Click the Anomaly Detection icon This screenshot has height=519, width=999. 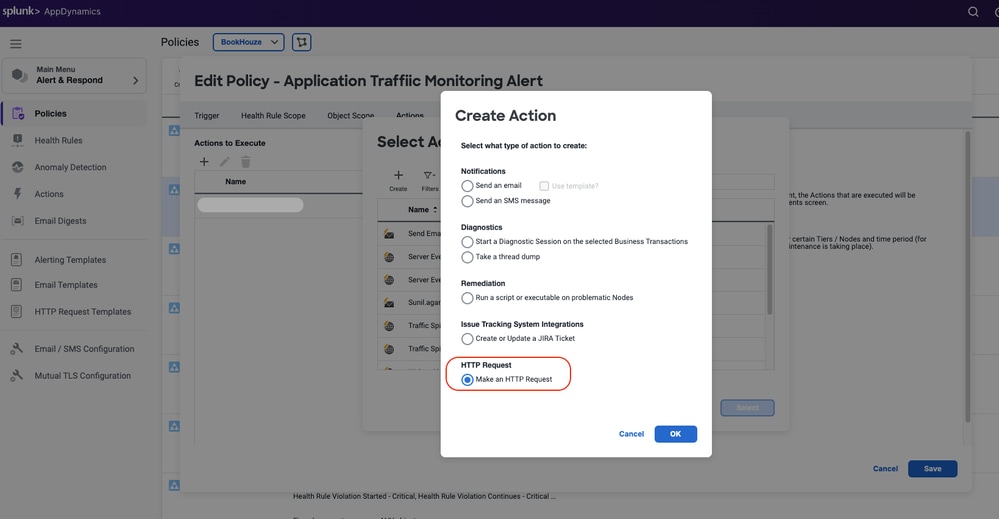point(18,167)
